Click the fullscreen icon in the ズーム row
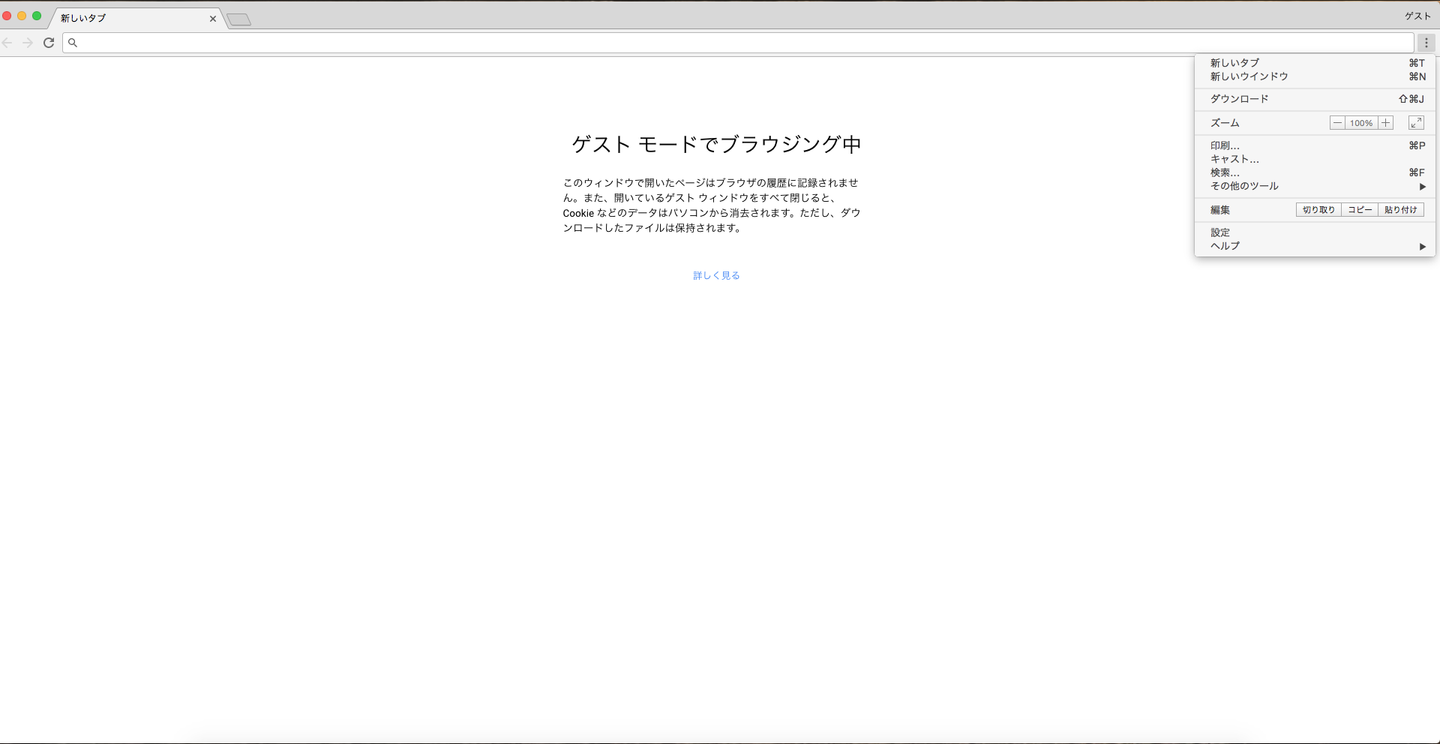 [1416, 123]
